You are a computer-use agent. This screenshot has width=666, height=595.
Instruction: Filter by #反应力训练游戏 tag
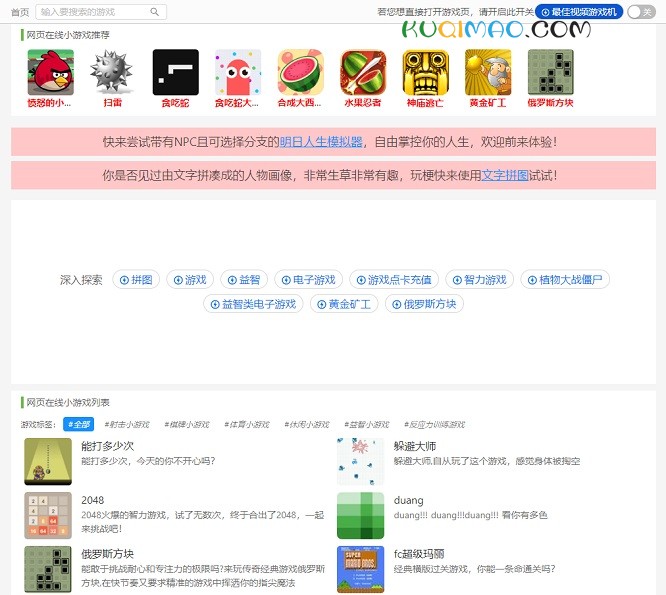tap(434, 424)
